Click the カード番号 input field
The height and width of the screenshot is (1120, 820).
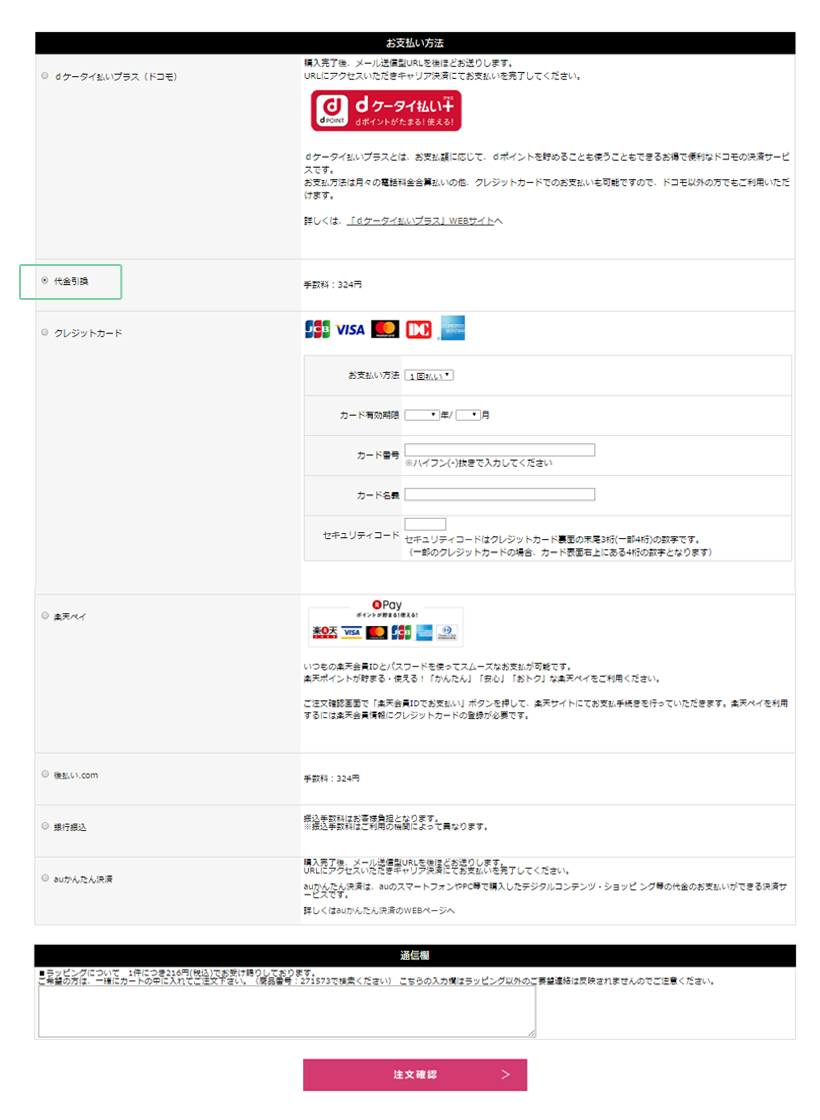(x=499, y=450)
